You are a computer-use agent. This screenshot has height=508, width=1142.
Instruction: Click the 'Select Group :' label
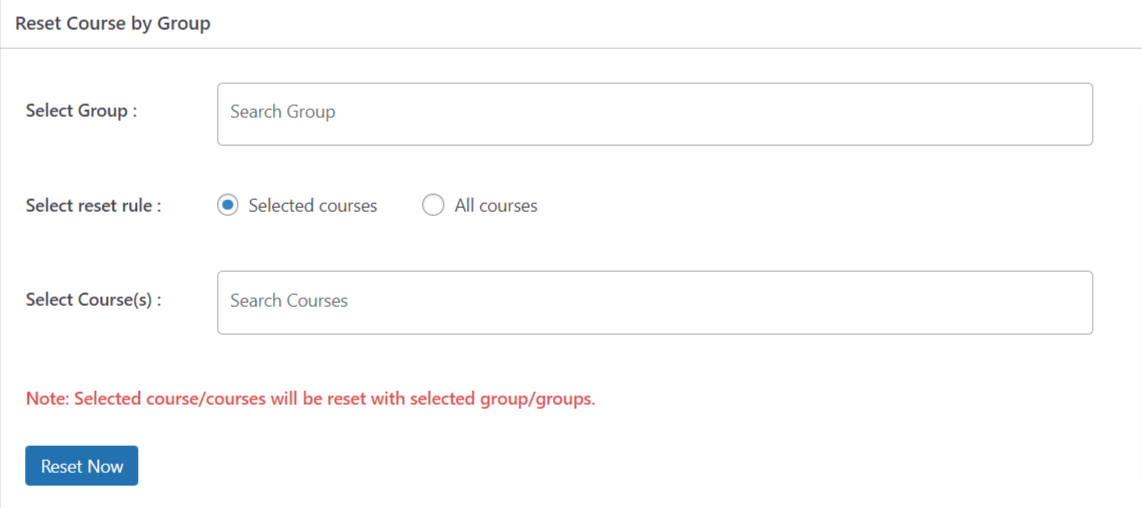[x=82, y=111]
